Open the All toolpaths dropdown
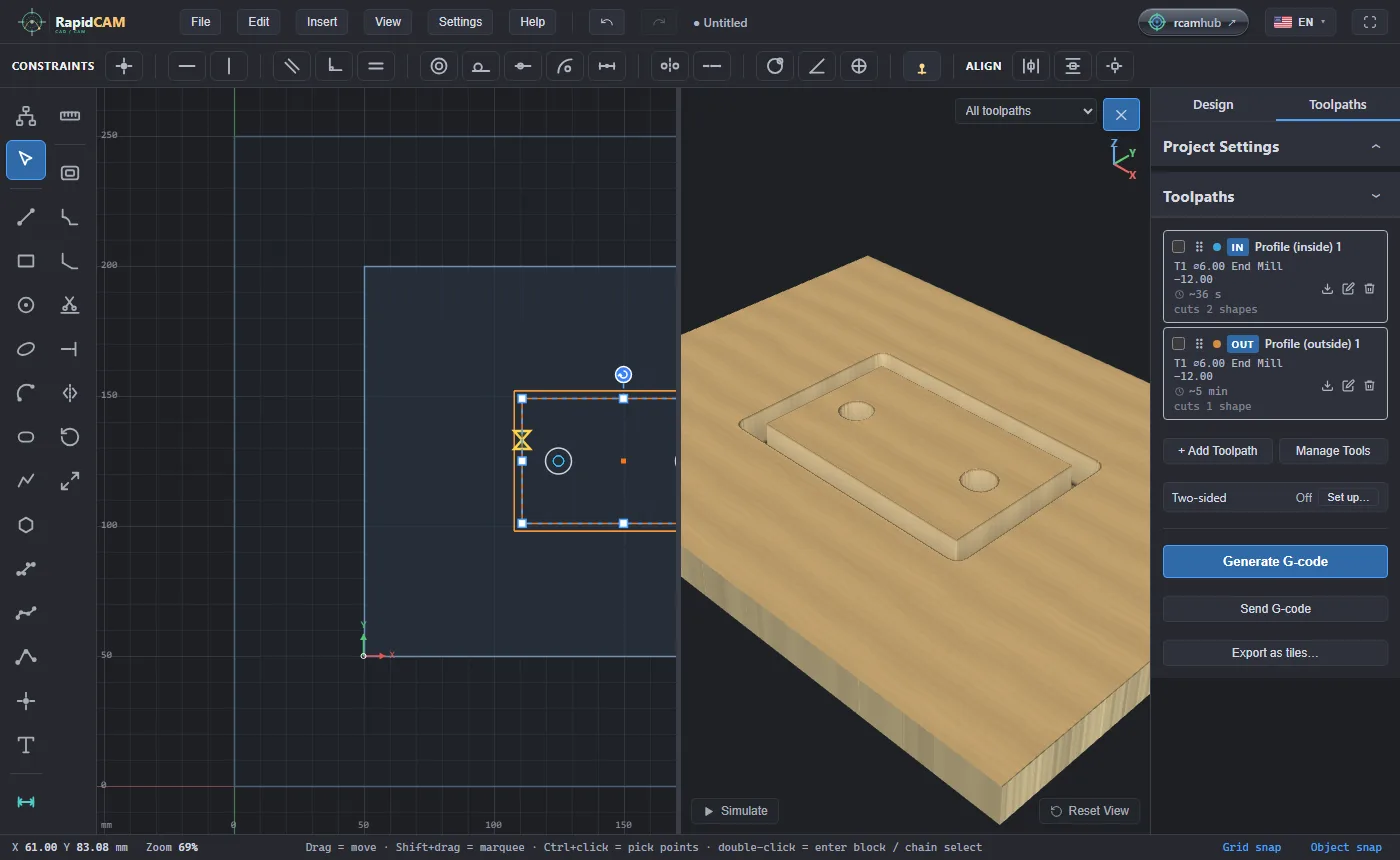 [x=1026, y=111]
